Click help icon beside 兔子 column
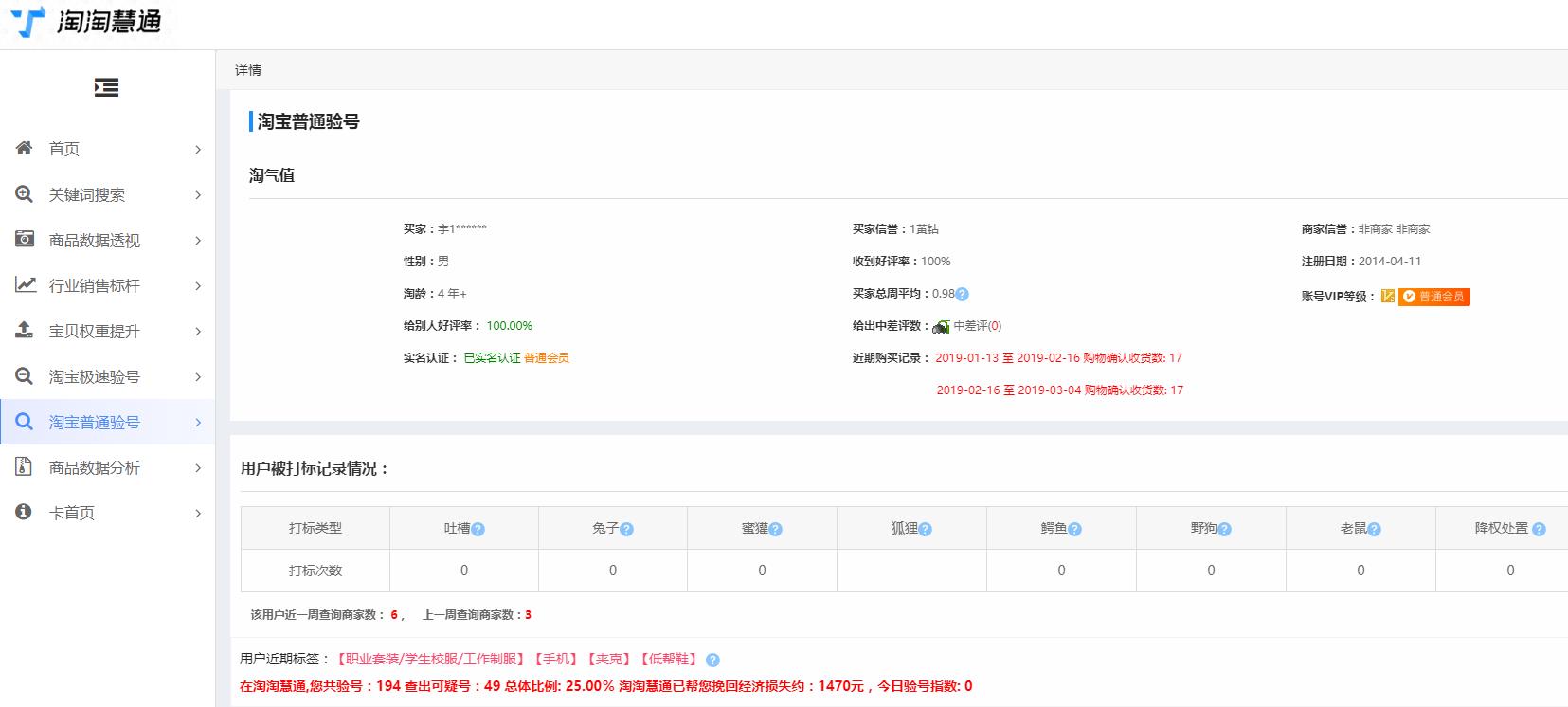 coord(627,530)
